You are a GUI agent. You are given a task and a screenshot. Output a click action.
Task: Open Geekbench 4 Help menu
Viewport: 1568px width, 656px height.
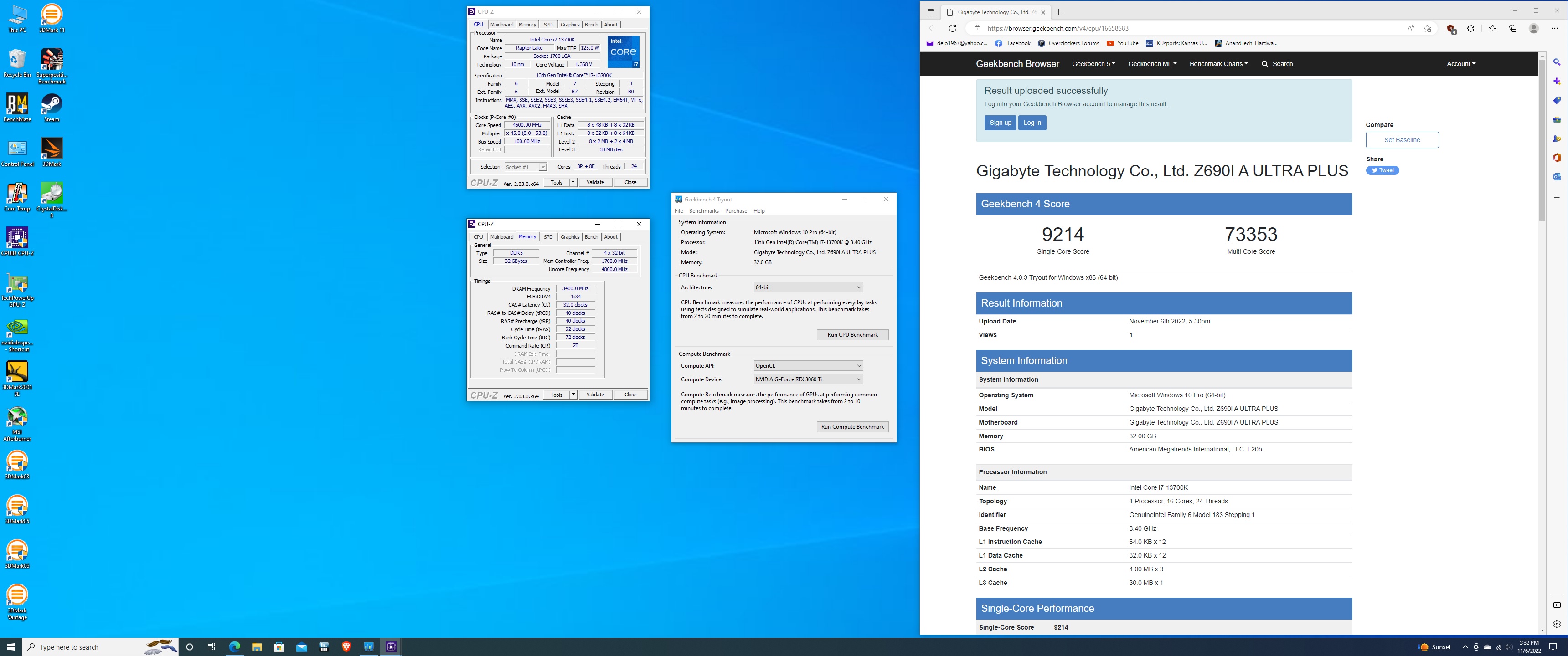tap(759, 210)
